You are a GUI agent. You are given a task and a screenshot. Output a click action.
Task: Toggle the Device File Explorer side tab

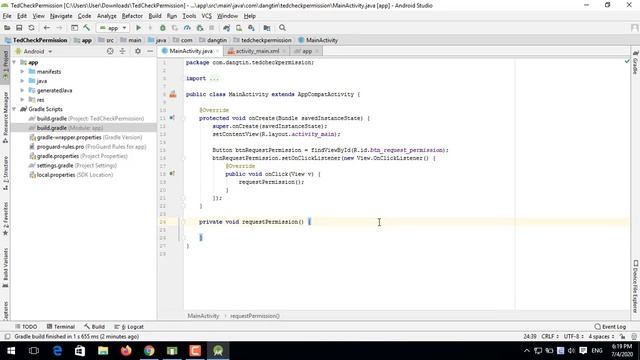635,287
